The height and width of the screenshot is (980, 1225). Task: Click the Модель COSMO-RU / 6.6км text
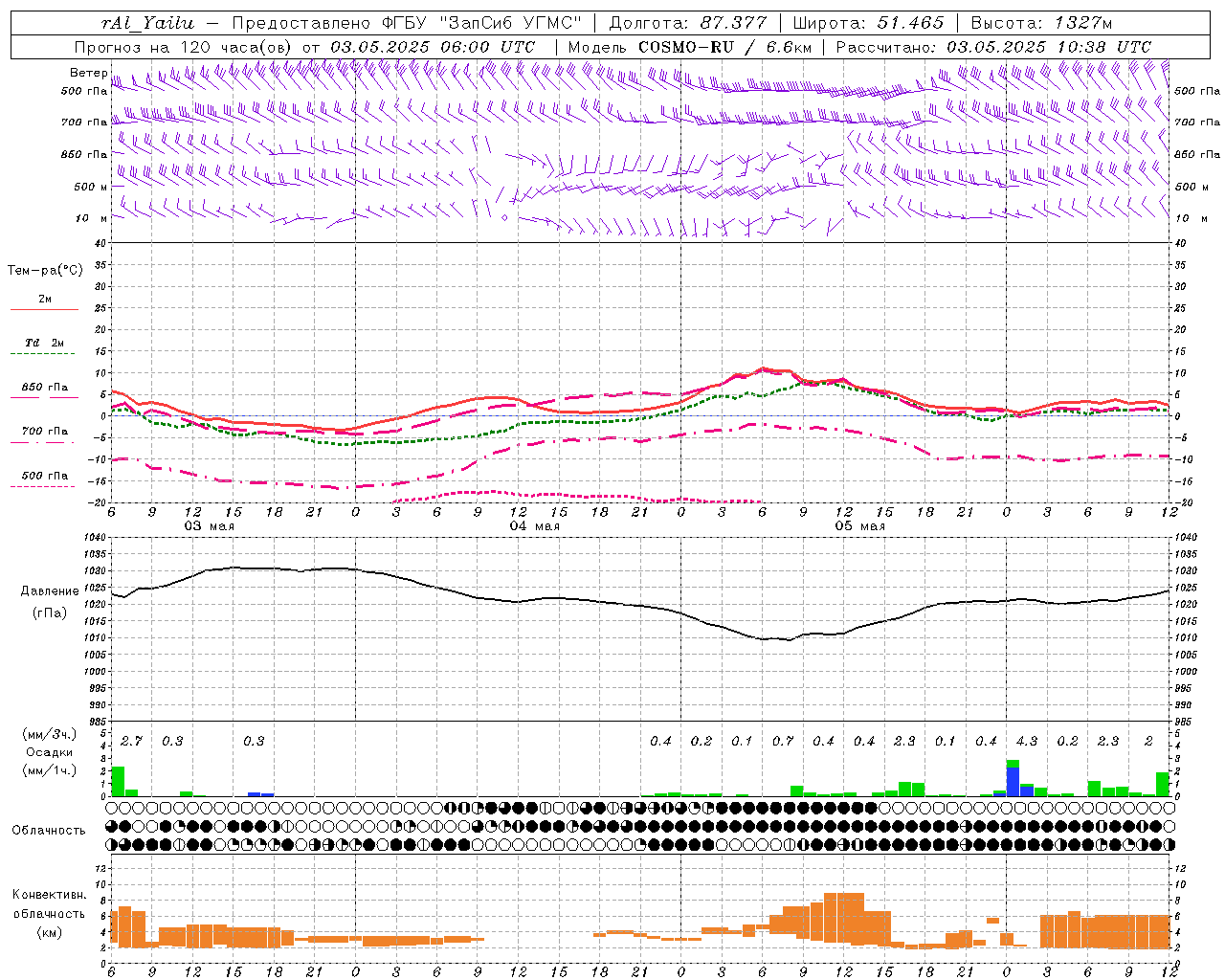(x=688, y=47)
